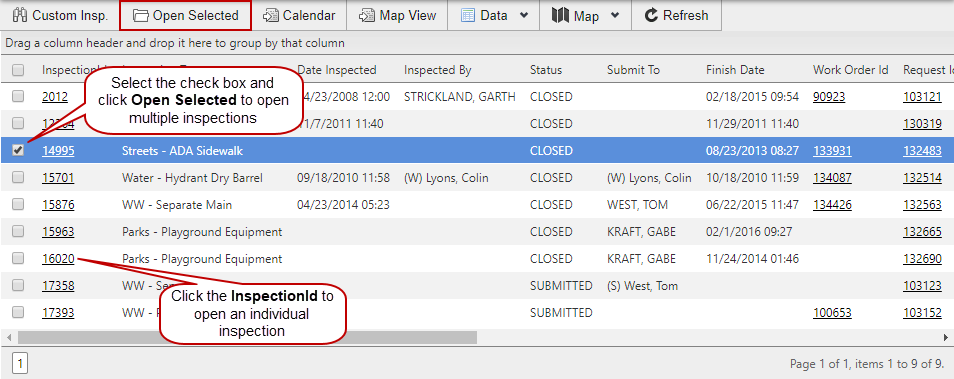
Task: Click the scrollbar left arrow
Action: 8,337
